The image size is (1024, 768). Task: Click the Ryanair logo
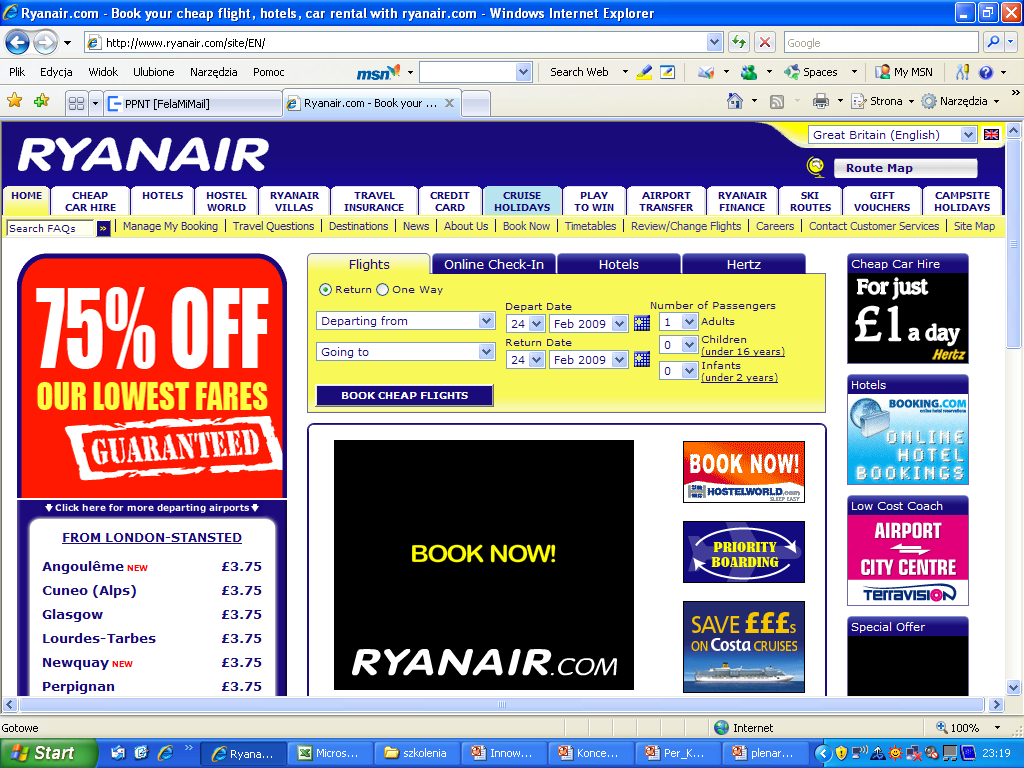coord(143,155)
